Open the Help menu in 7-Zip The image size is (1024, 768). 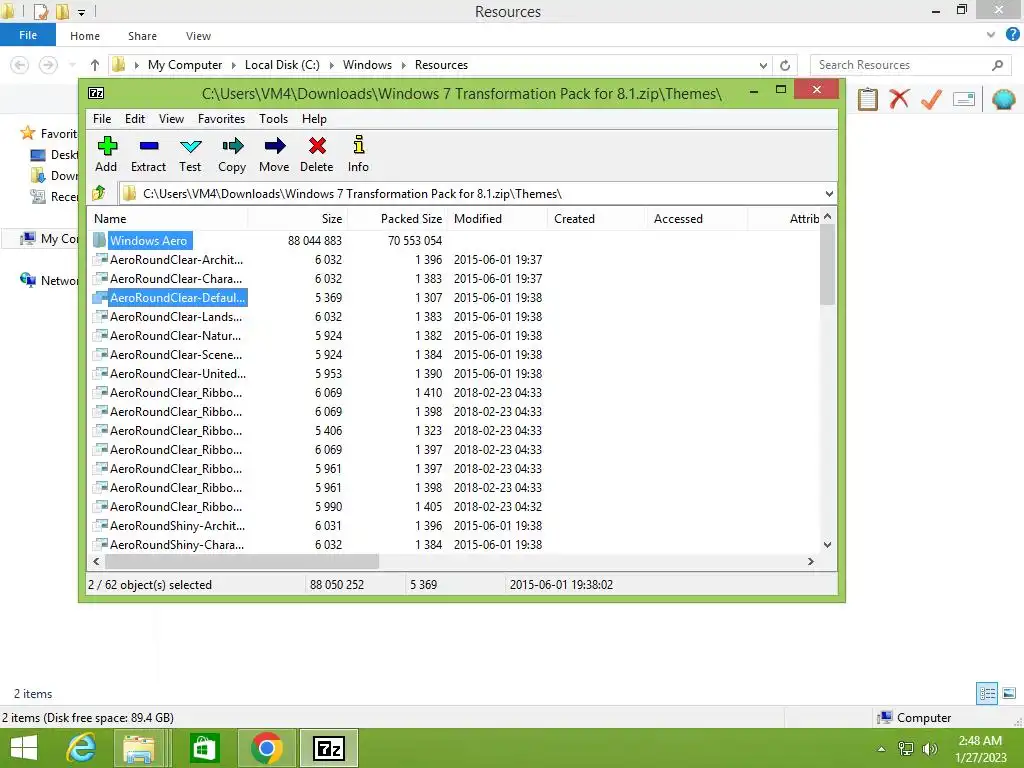(314, 119)
